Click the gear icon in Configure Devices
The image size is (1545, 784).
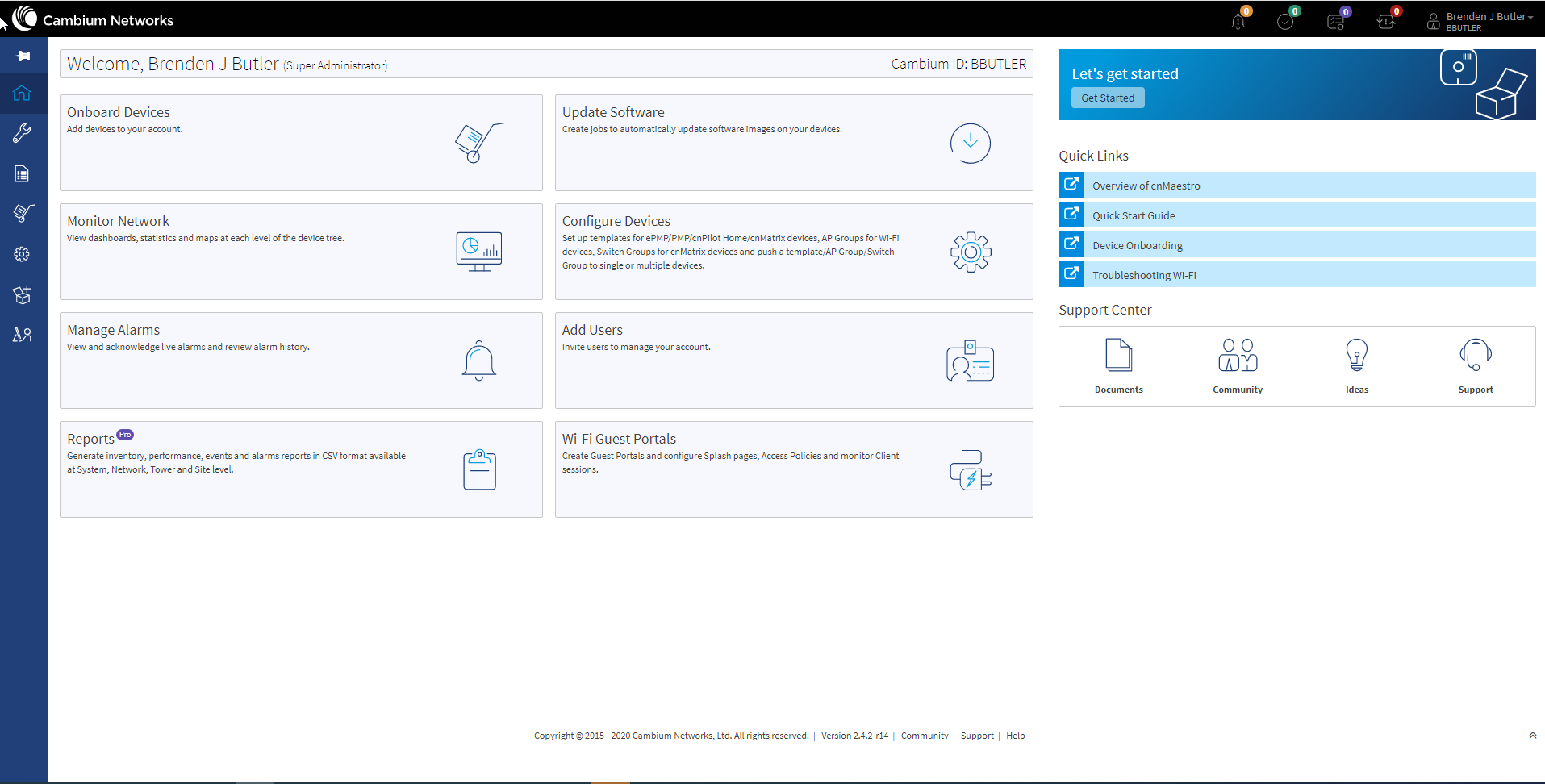(x=971, y=252)
